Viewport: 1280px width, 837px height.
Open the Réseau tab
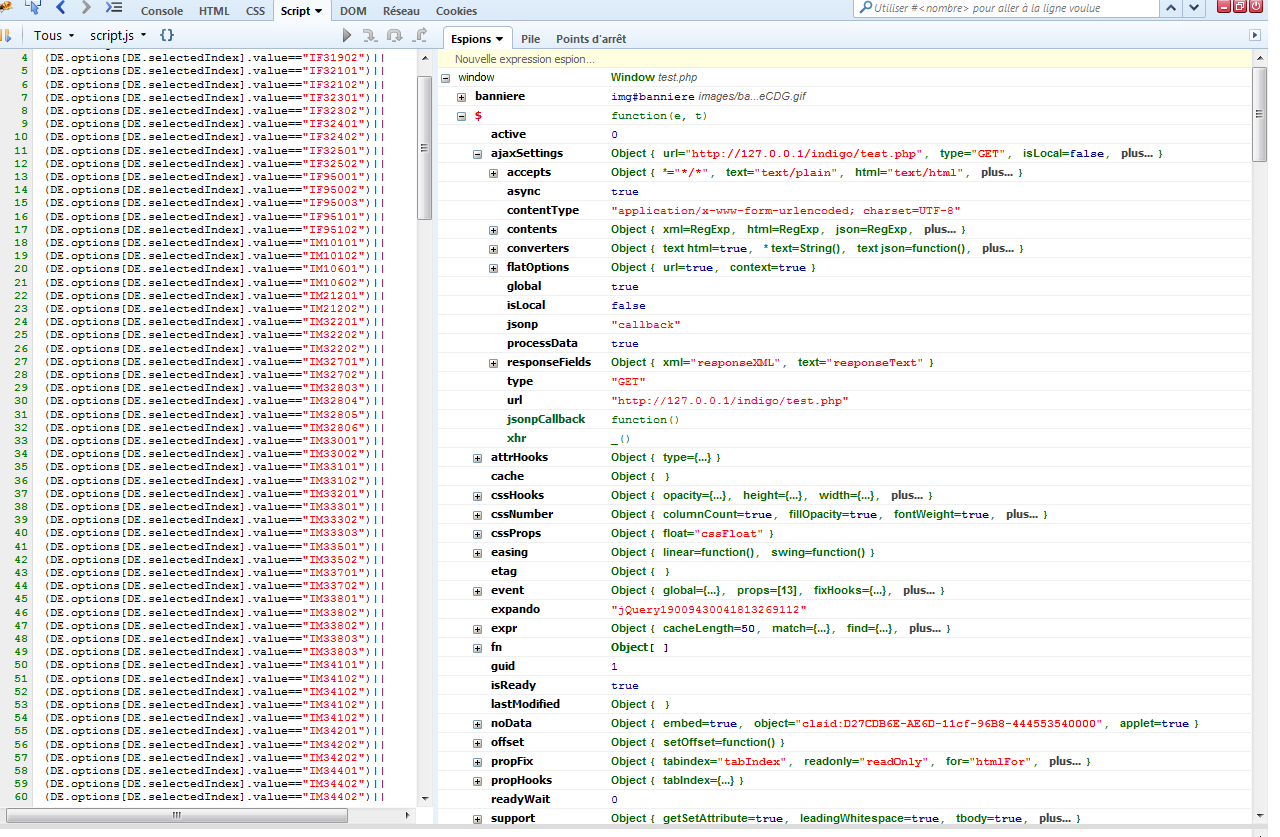(x=401, y=10)
